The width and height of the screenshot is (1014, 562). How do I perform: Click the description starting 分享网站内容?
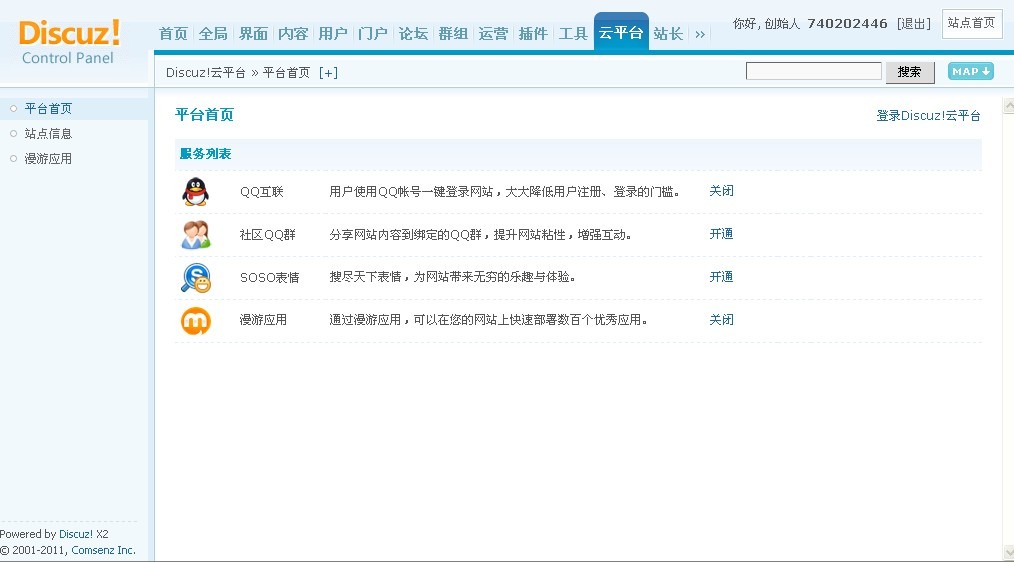[x=480, y=235]
